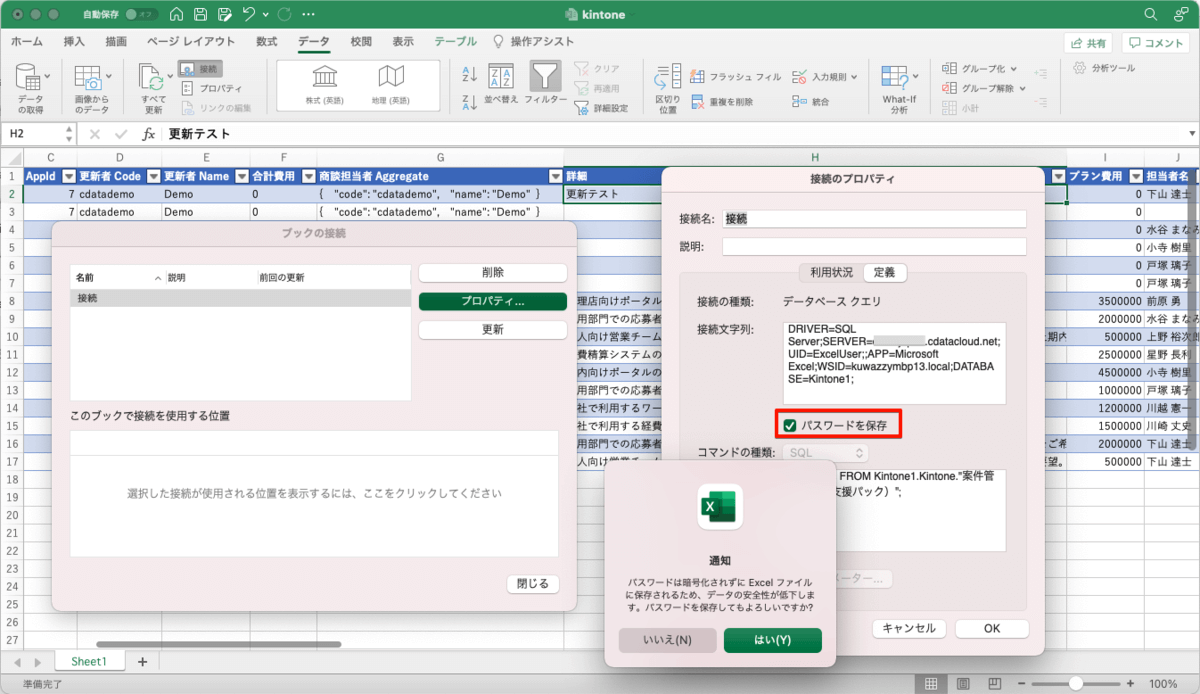Screen dimensions: 1200x694
Task: Switch to 利用状況 tab in properties dialog
Action: pos(831,272)
